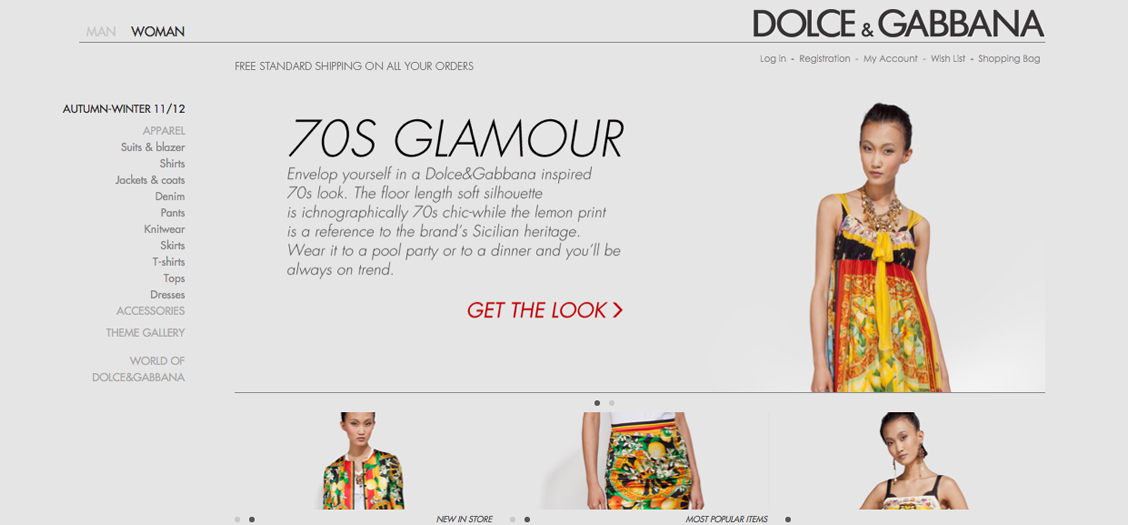Viewport: 1128px width, 525px height.
Task: Go to the Wish List
Action: [947, 59]
